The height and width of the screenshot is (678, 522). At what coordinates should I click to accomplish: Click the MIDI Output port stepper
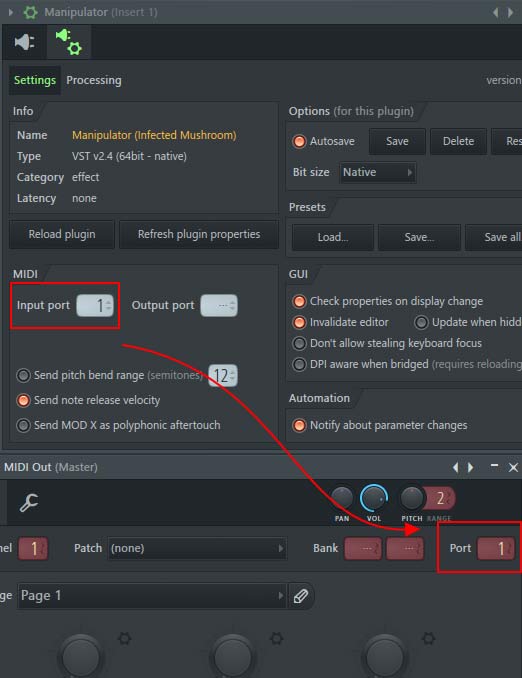[x=219, y=306]
